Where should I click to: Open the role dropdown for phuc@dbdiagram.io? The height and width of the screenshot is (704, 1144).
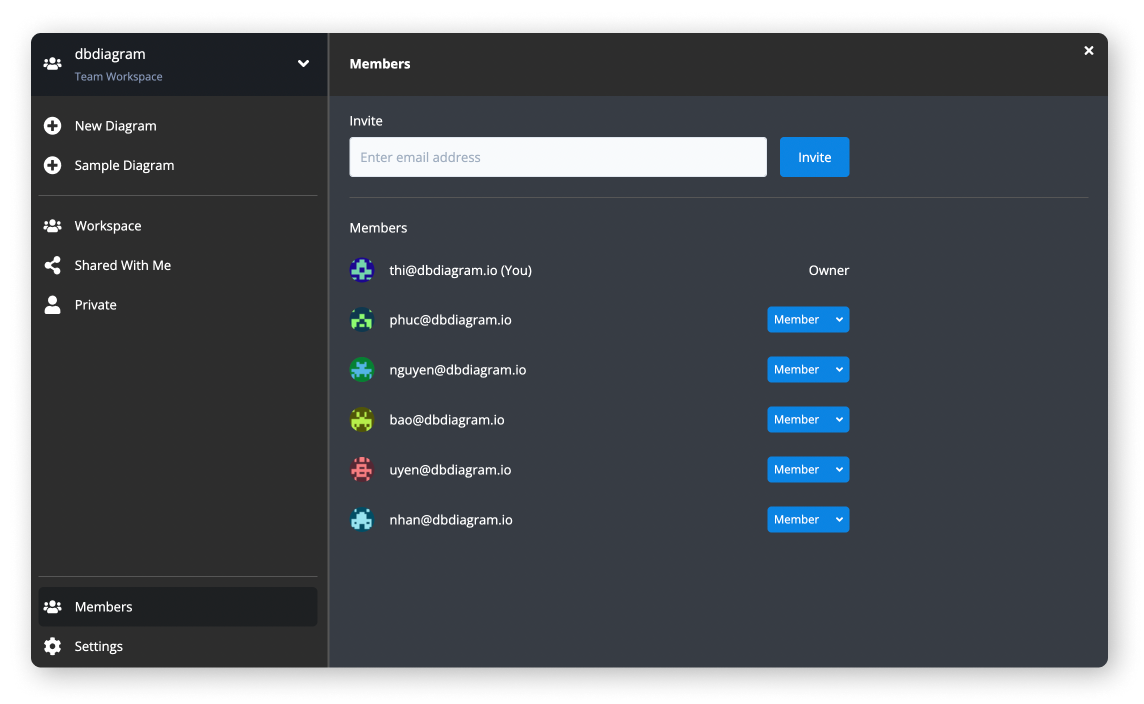[807, 319]
